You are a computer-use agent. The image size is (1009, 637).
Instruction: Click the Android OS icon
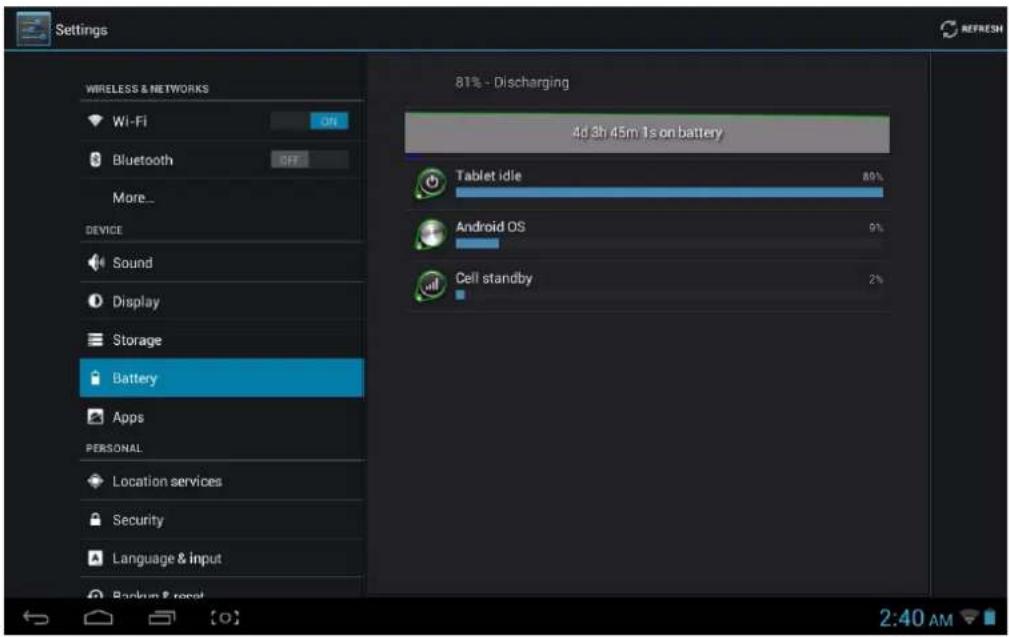[x=430, y=235]
